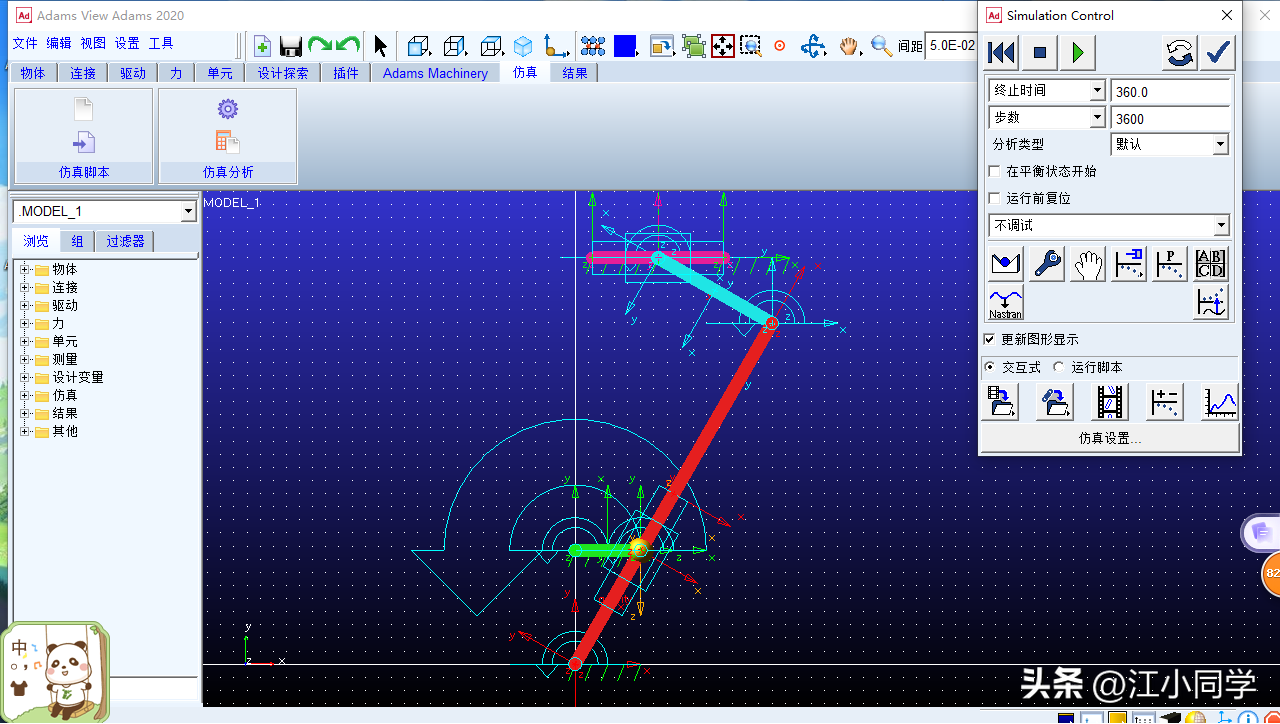1280x724 pixels.
Task: Select the arrow pointer tool
Action: coord(380,46)
